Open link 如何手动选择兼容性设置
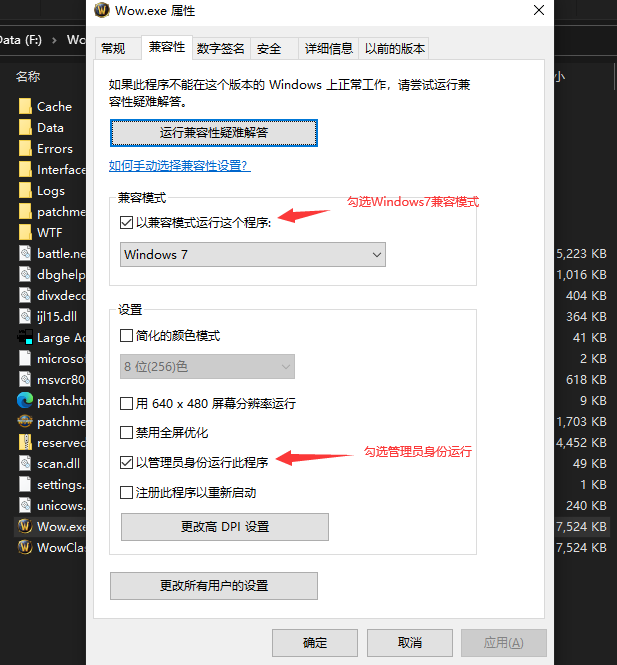617x665 pixels. tap(180, 165)
